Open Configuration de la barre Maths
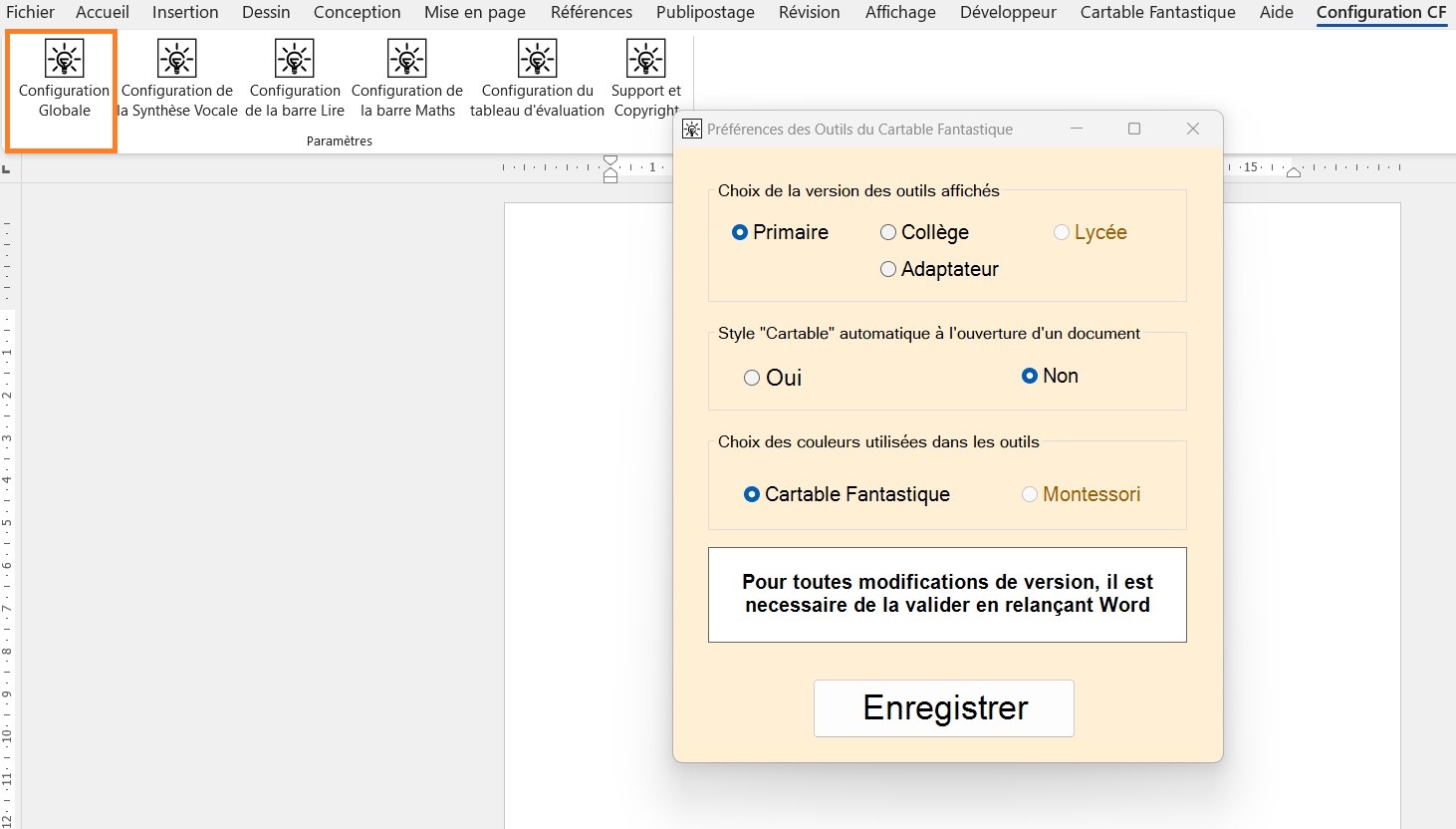This screenshot has height=829, width=1456. coord(407,80)
